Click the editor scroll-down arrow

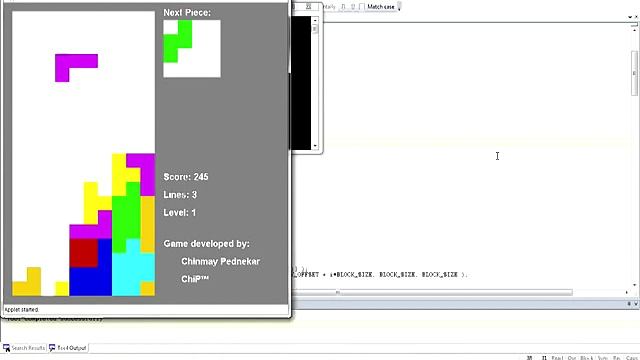pos(634,285)
